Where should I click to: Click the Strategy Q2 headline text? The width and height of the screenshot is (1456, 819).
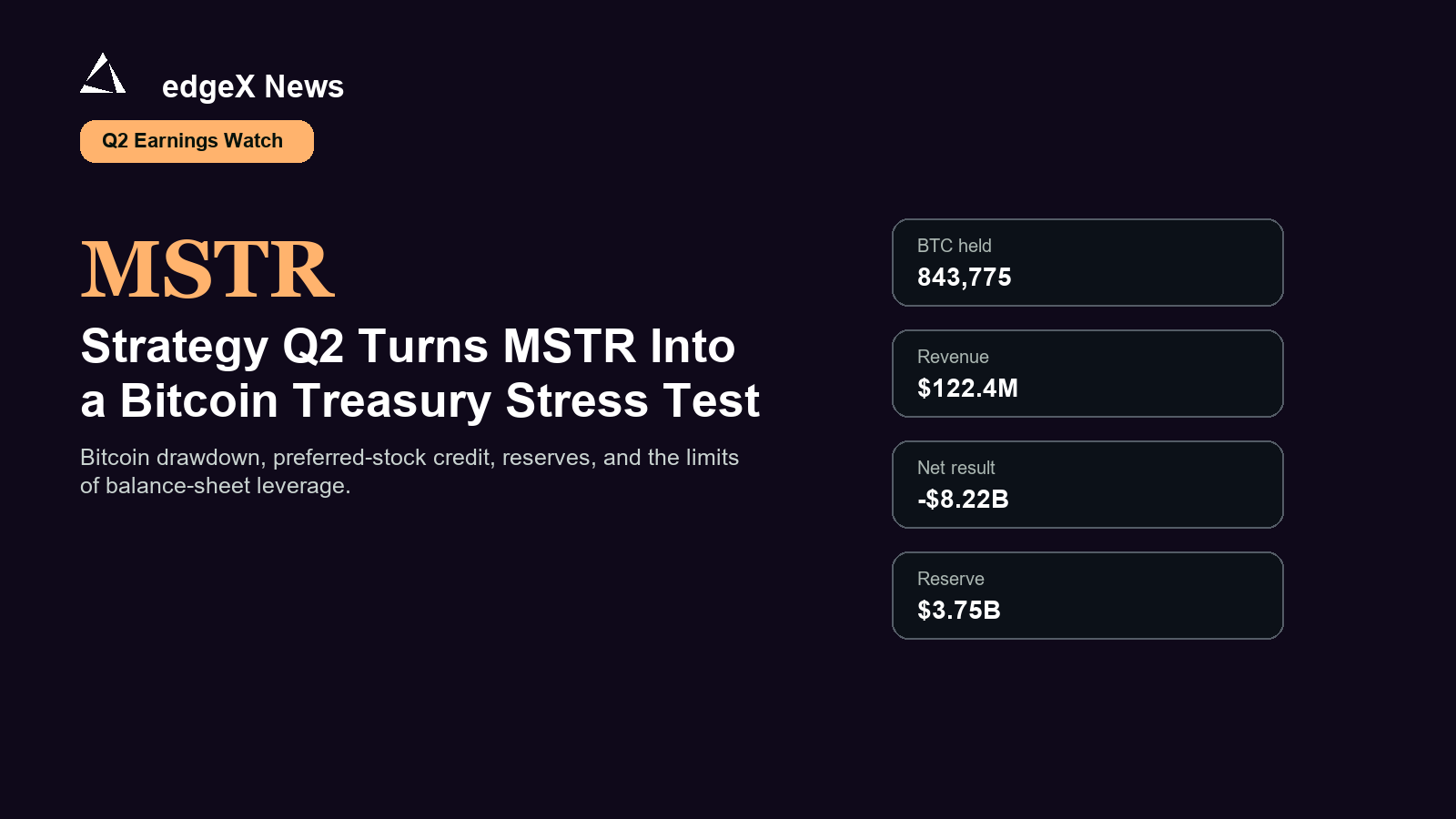click(420, 373)
